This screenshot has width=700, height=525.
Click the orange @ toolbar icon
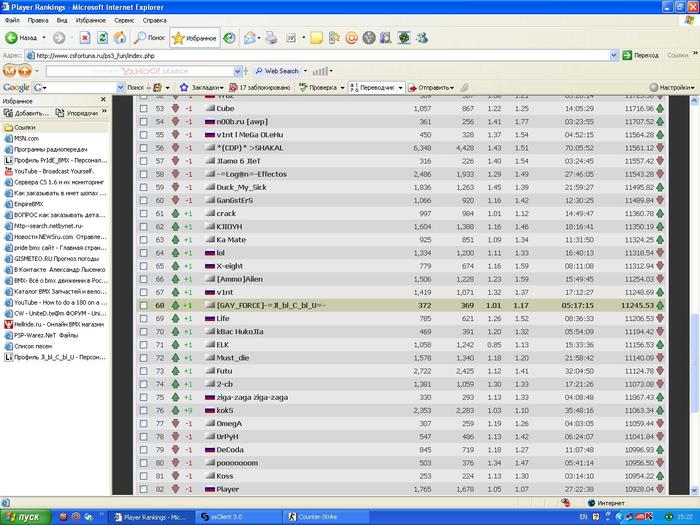pyautogui.click(x=351, y=38)
